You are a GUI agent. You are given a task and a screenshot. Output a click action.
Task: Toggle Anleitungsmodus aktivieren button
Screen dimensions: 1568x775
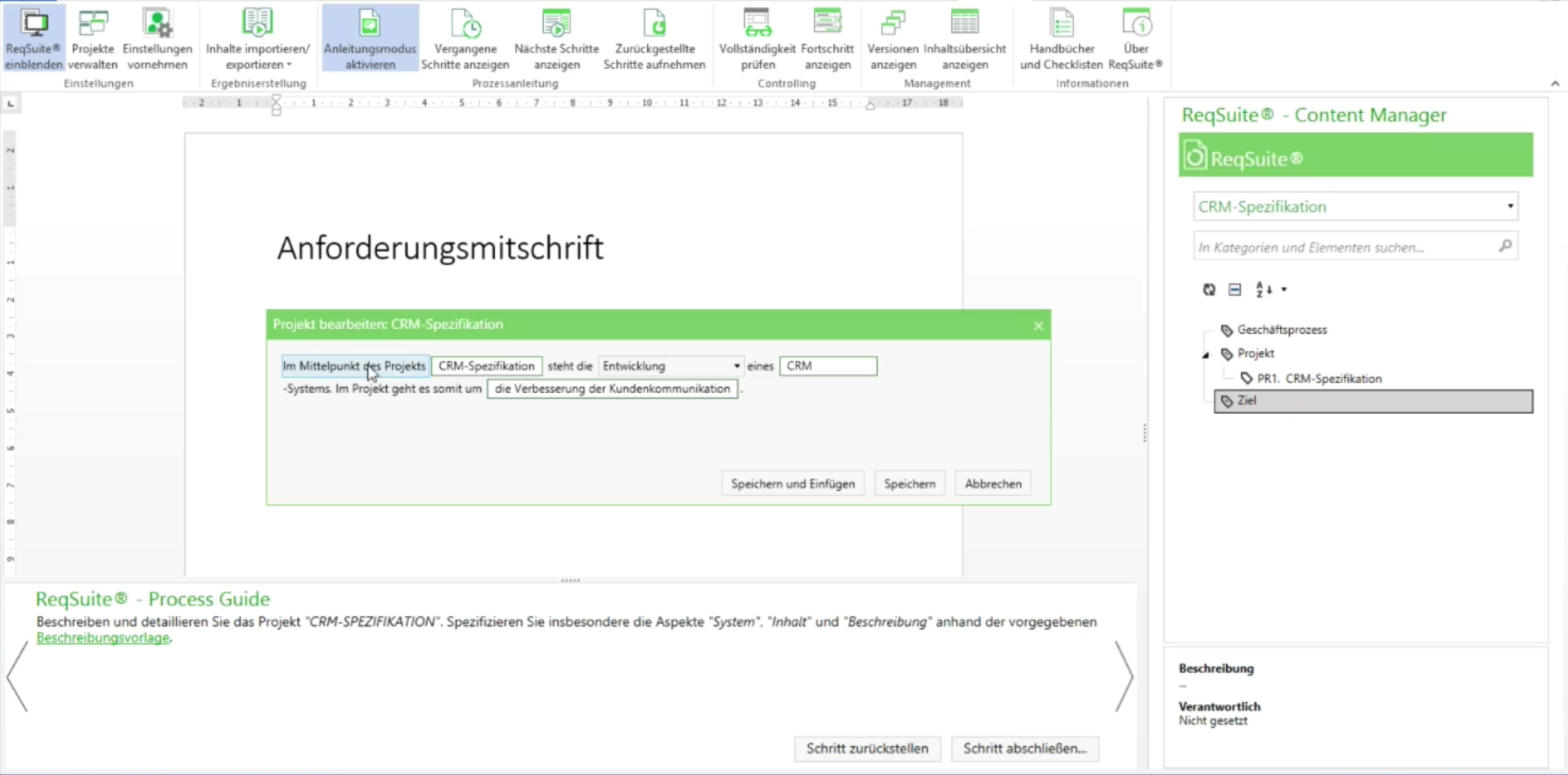point(370,38)
